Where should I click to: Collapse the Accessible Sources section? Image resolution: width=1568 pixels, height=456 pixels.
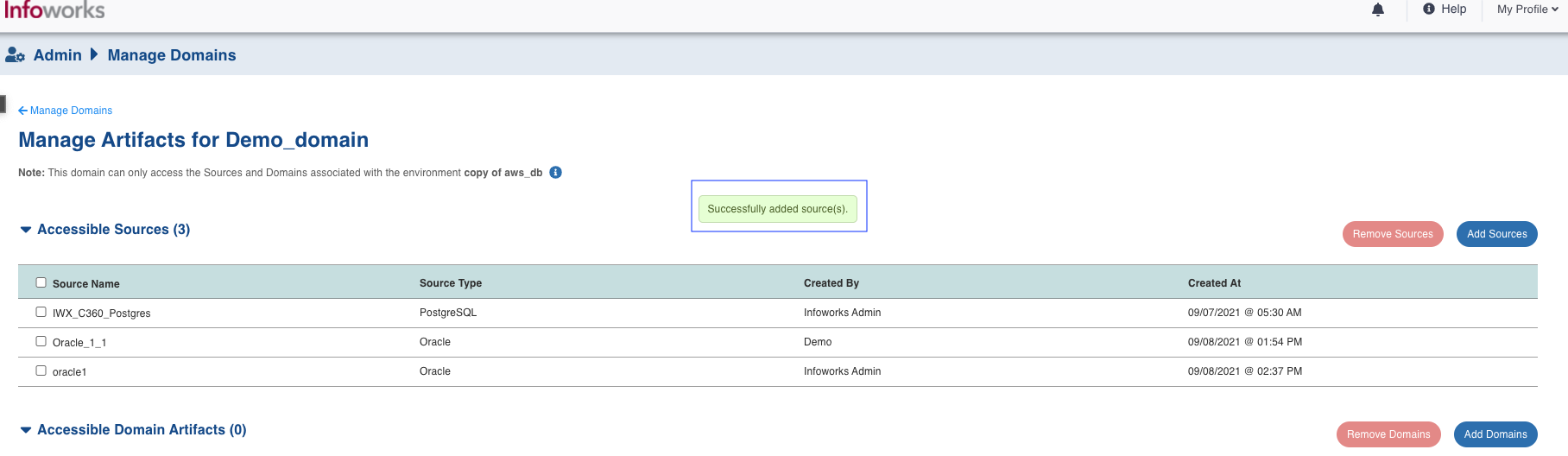26,230
